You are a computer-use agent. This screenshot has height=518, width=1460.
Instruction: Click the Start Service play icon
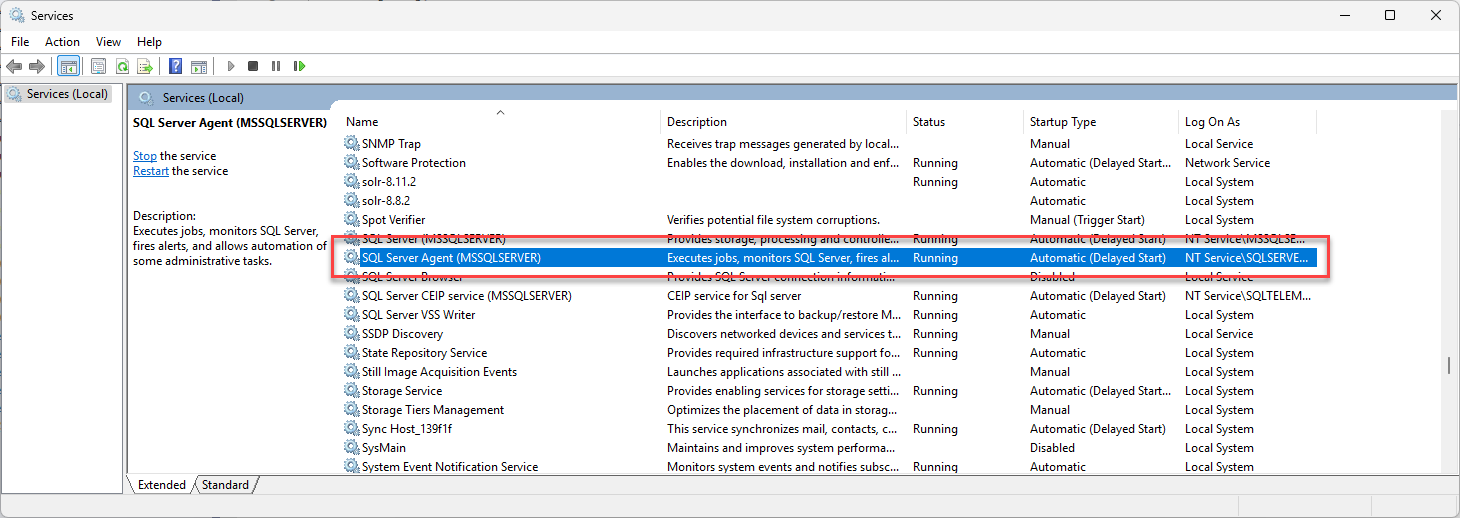[x=231, y=67]
